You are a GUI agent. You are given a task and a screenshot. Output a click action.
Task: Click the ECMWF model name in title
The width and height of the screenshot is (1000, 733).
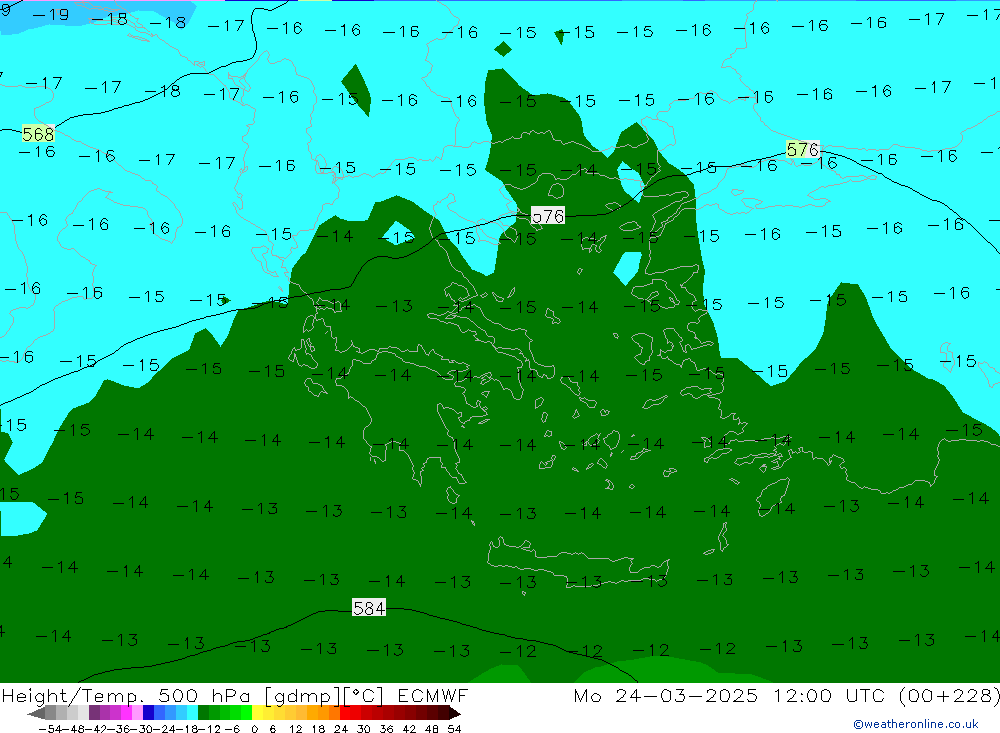coord(433,695)
